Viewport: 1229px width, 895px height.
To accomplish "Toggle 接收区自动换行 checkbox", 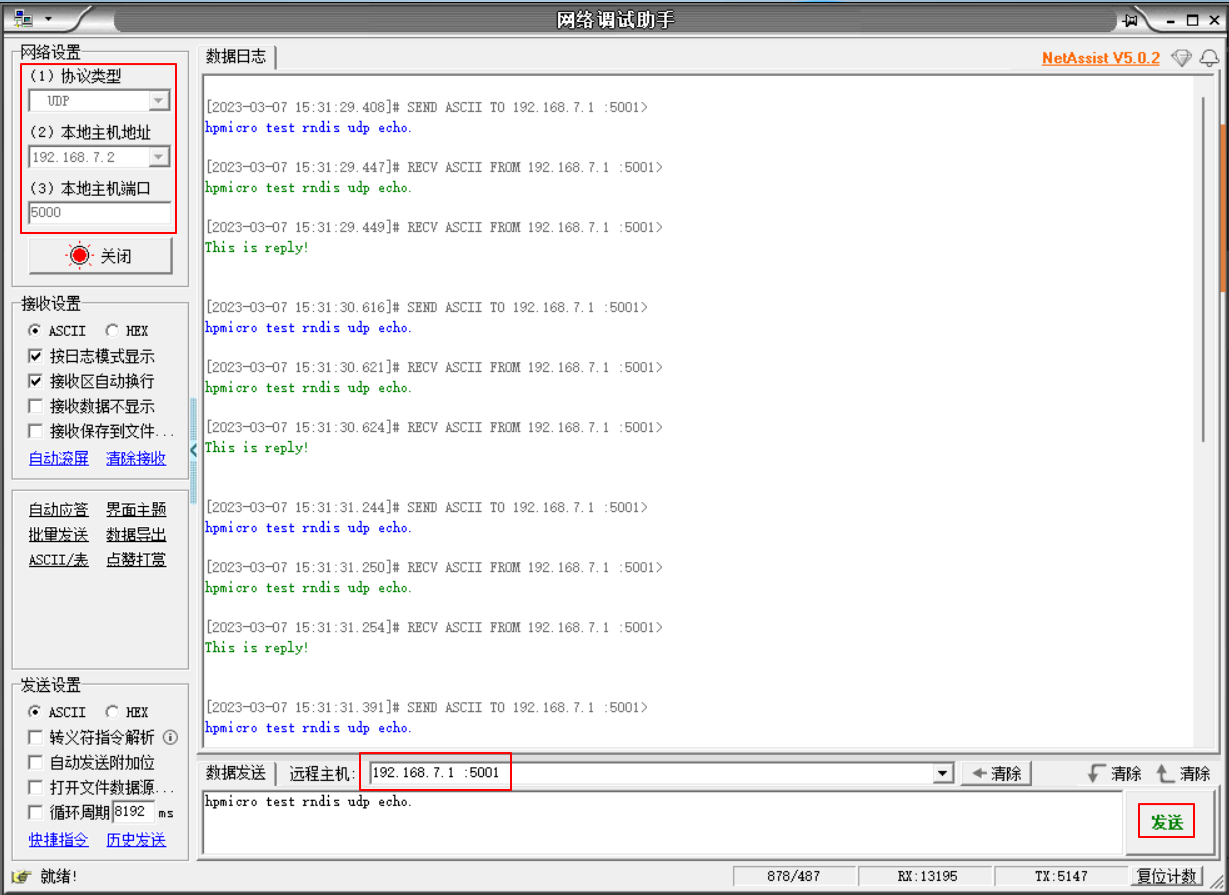I will click(x=35, y=381).
